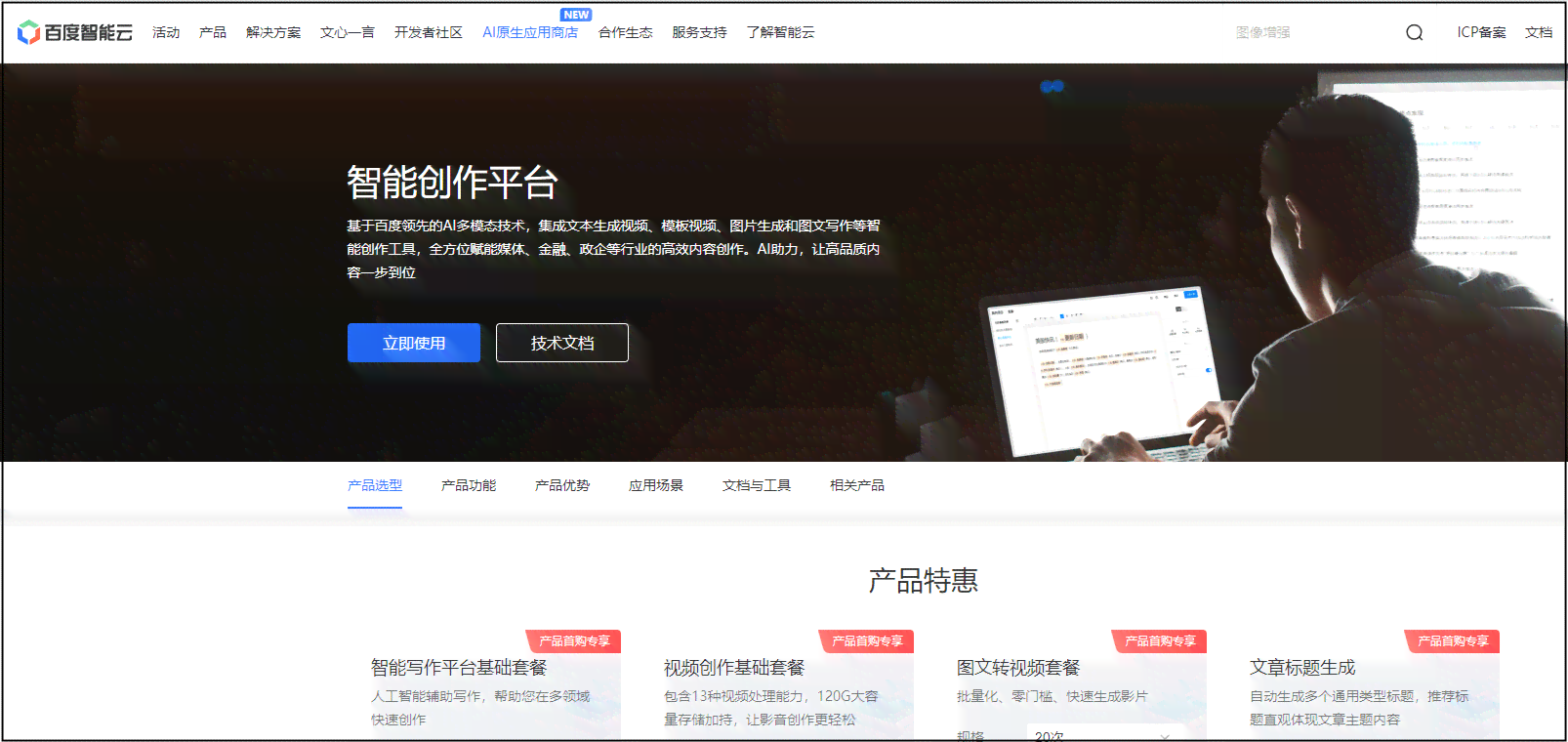Open the 视频创作基础套餐 card title
This screenshot has height=742, width=1568.
pos(734,668)
